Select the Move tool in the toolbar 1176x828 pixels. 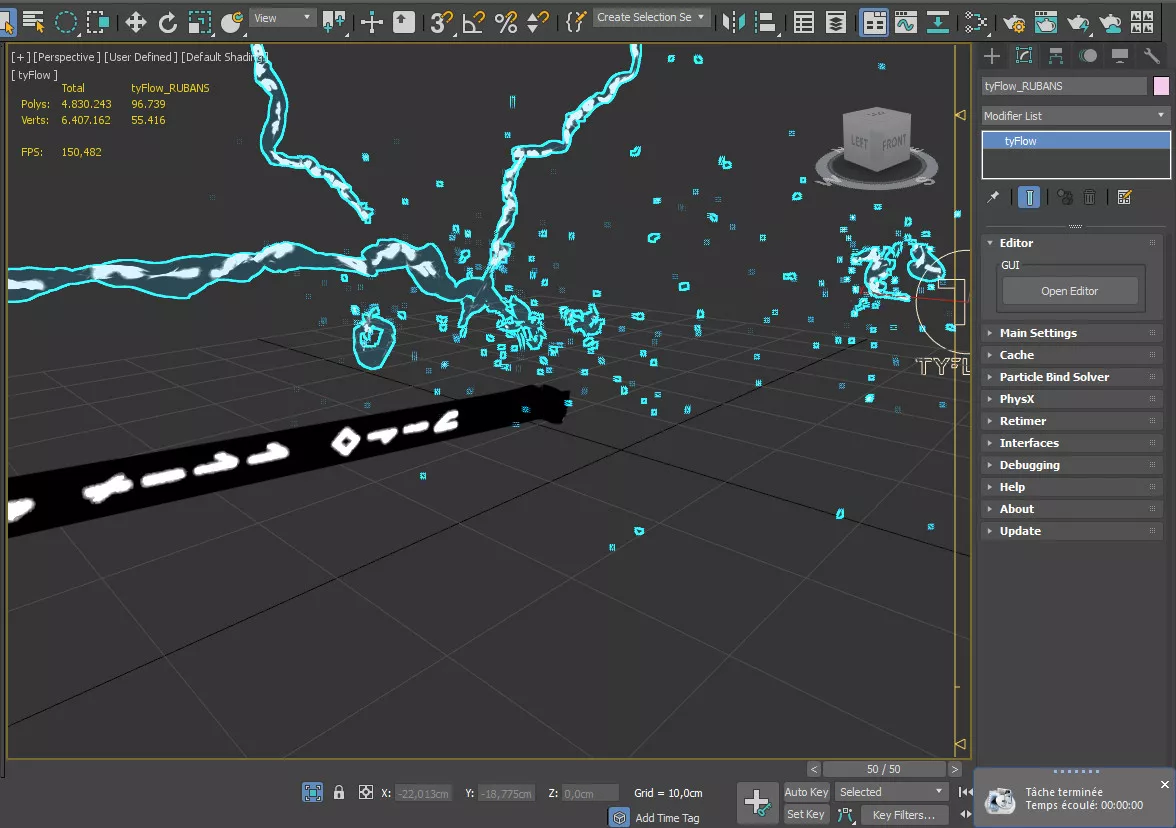[136, 21]
